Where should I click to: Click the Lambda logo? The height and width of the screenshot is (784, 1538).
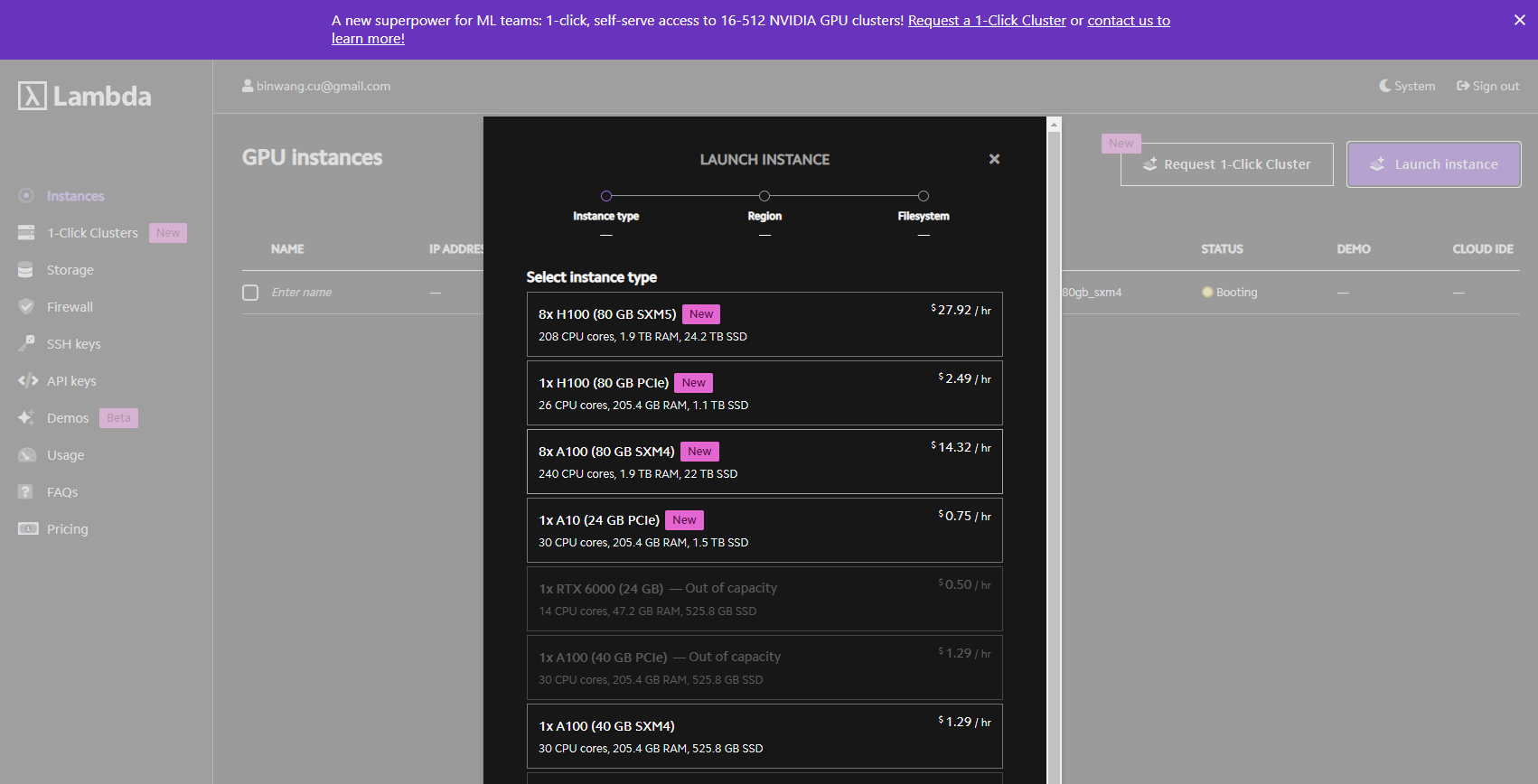coord(85,96)
